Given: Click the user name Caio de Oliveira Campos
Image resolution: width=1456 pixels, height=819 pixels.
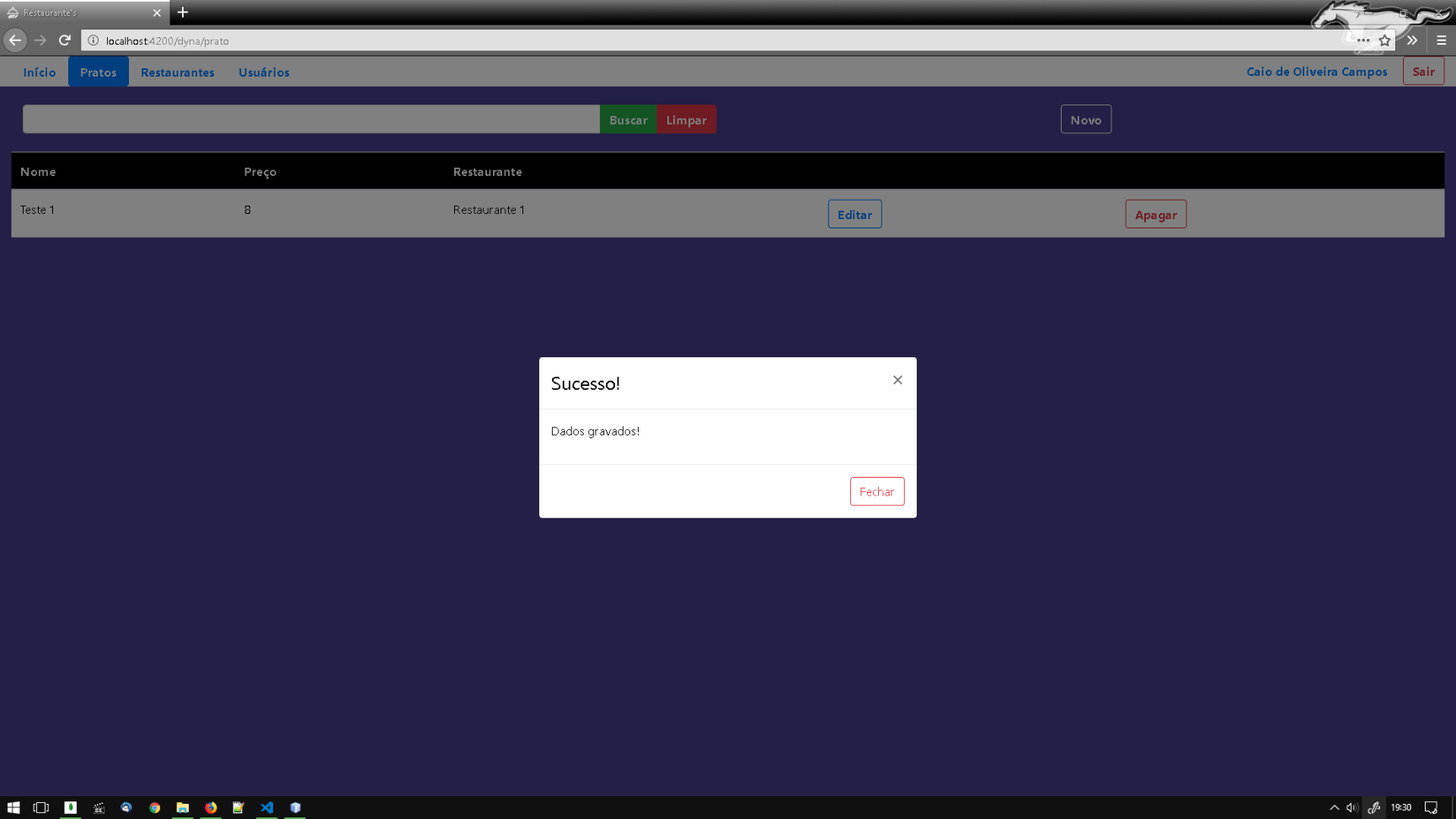Looking at the screenshot, I should [x=1317, y=72].
